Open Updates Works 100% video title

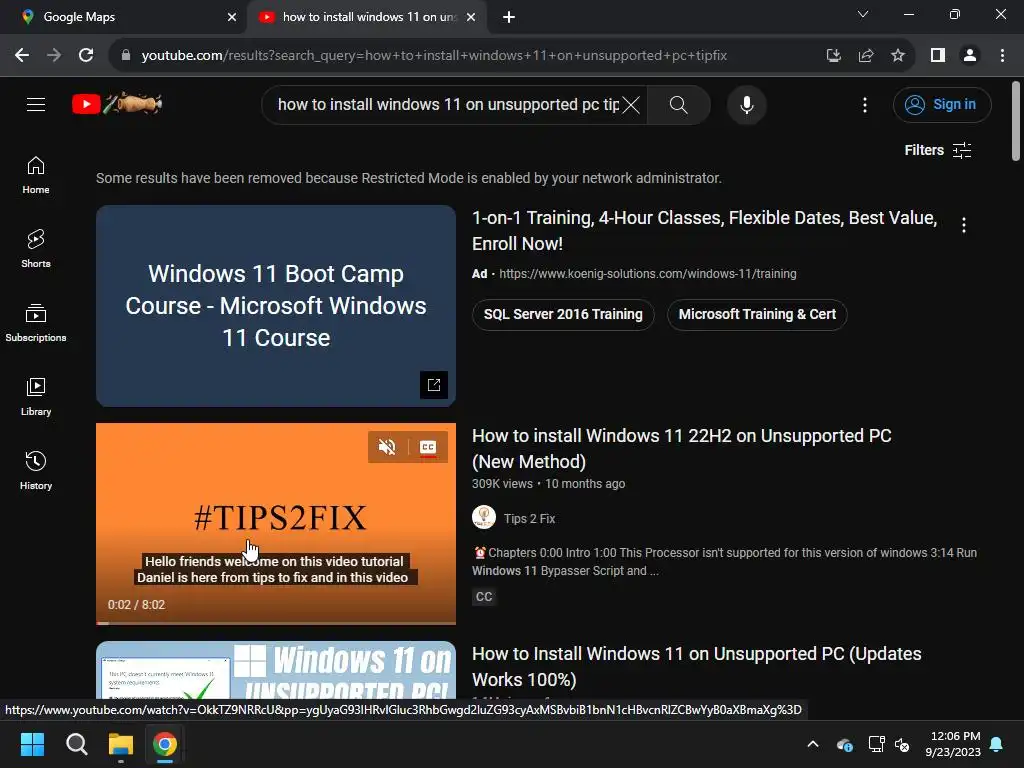click(x=696, y=667)
